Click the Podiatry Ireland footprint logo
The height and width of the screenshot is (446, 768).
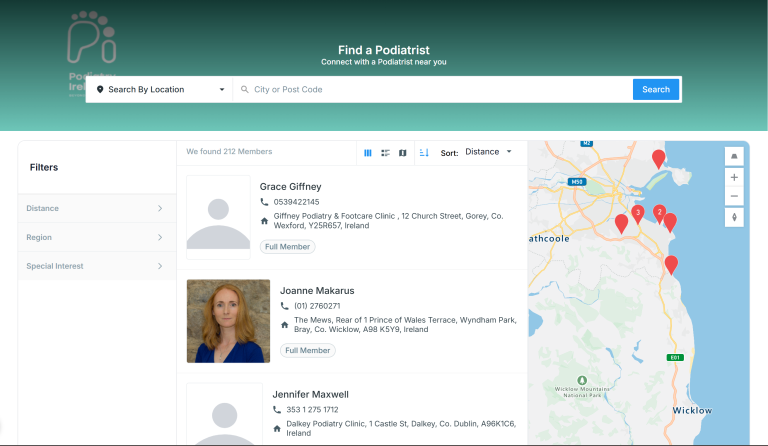point(92,54)
